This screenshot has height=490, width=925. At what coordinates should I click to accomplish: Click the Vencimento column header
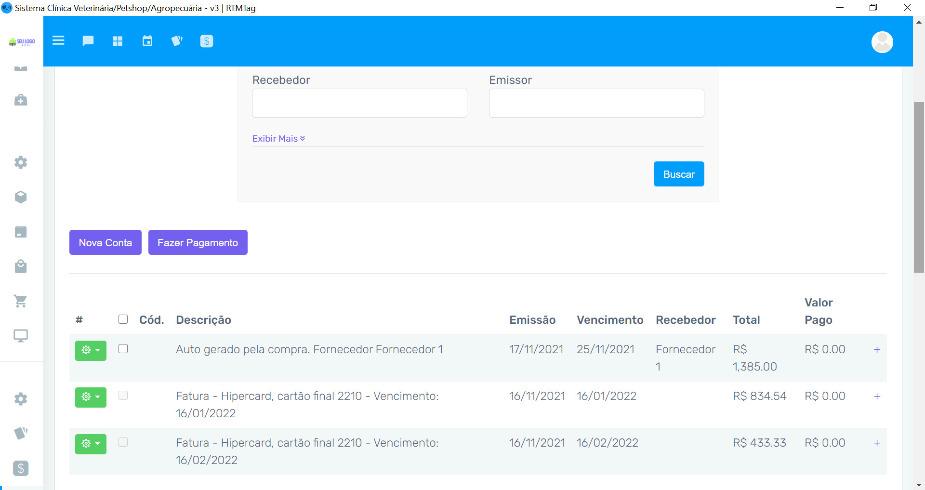(610, 320)
